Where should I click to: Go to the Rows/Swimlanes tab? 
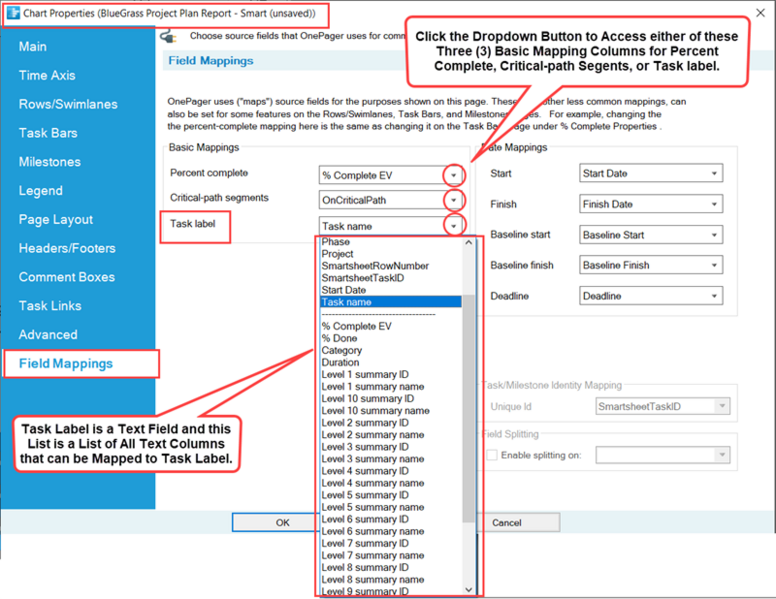pos(68,104)
